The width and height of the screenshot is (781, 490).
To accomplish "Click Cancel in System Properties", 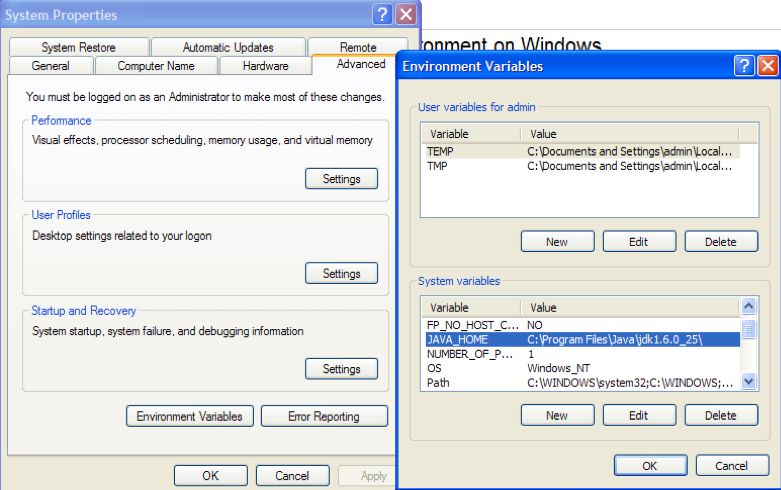I will pos(292,476).
